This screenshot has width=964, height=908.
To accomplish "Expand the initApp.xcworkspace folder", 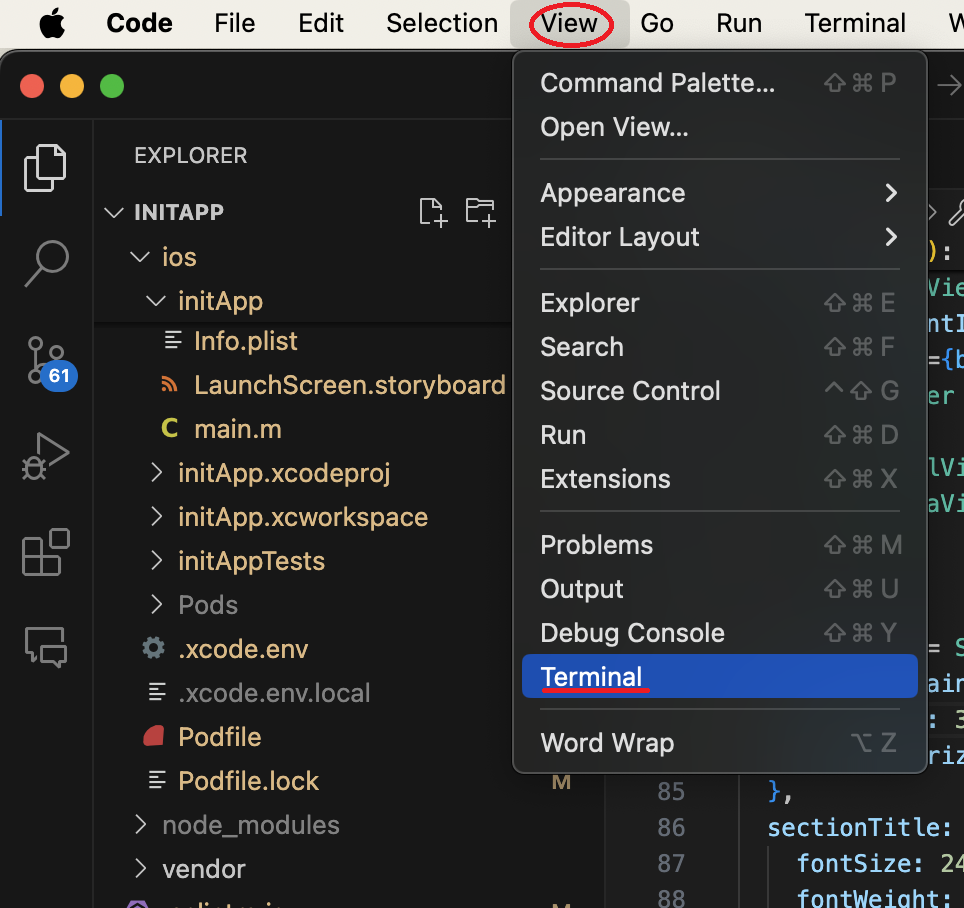I will pos(156,517).
